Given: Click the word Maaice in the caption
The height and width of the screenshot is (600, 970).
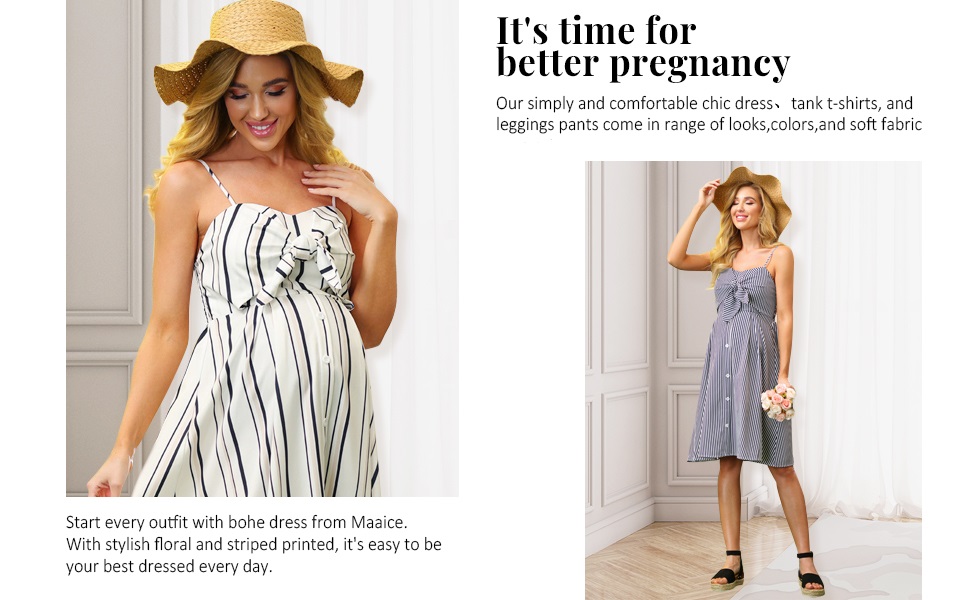Looking at the screenshot, I should point(378,522).
